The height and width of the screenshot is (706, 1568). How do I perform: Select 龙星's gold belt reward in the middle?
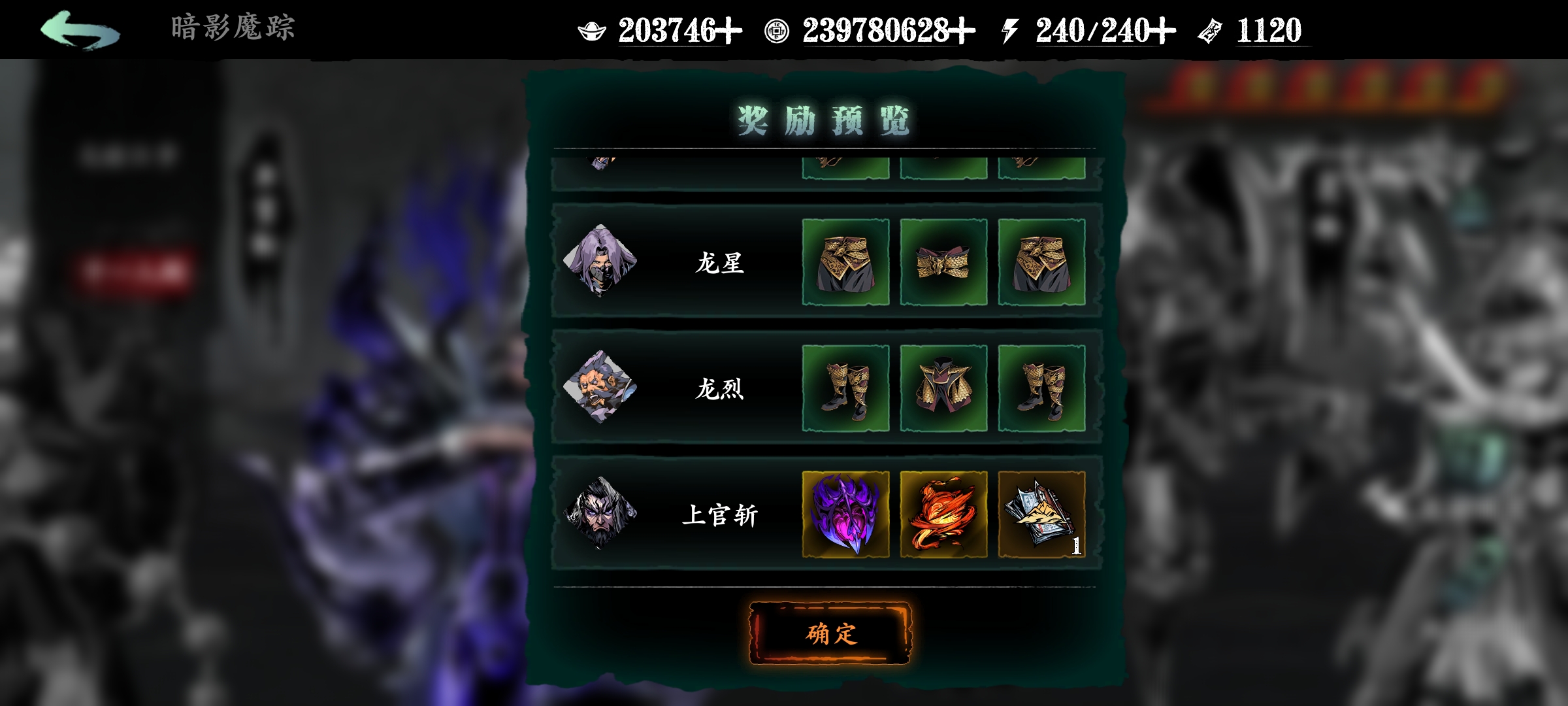[943, 262]
